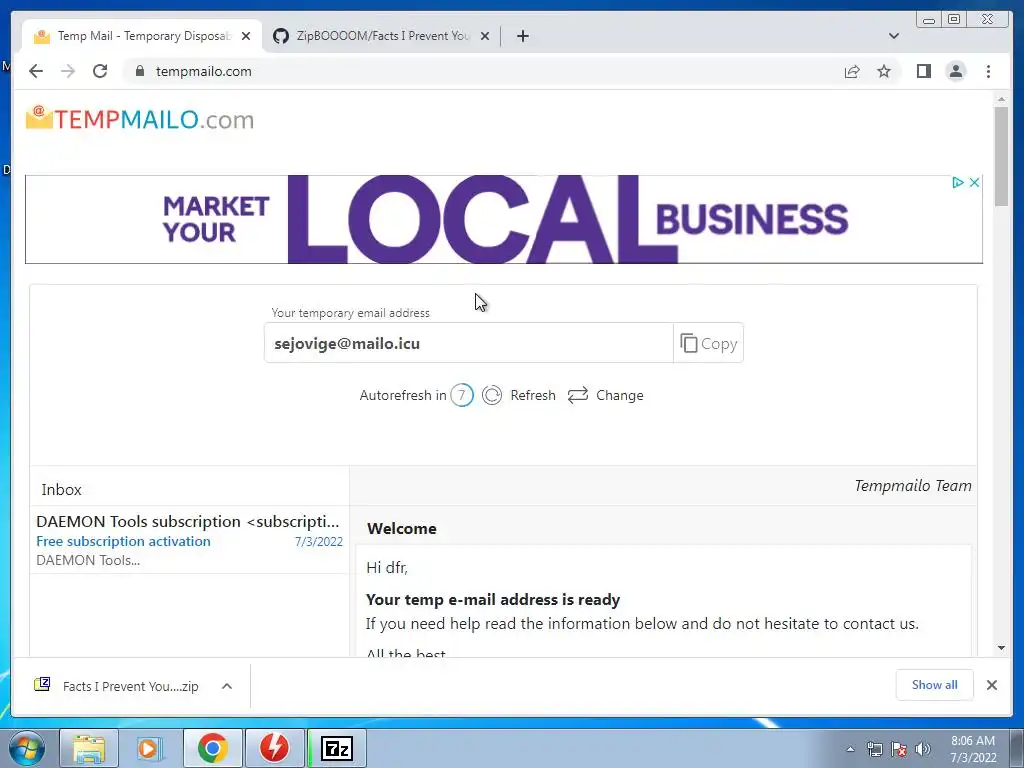Close the downloads bar

(991, 684)
